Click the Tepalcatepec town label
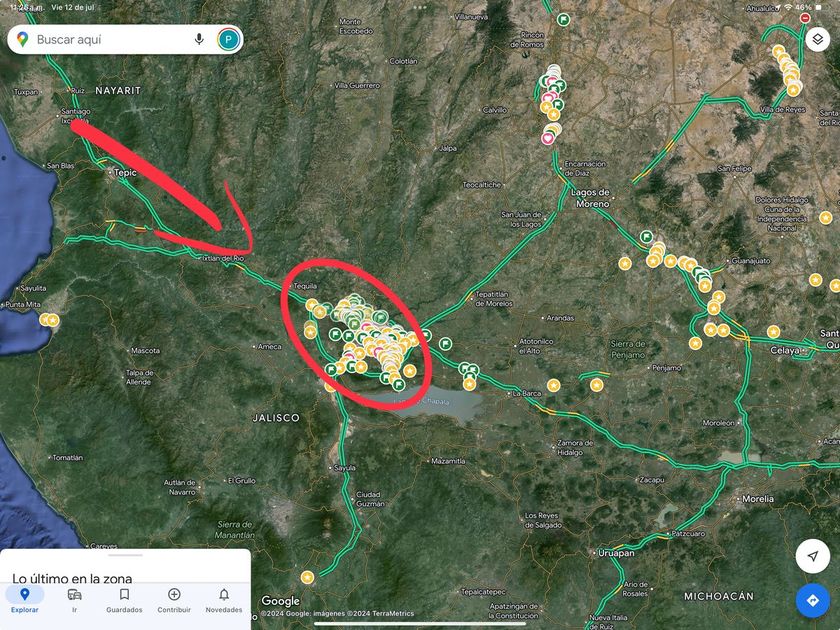The image size is (840, 630). pyautogui.click(x=484, y=592)
